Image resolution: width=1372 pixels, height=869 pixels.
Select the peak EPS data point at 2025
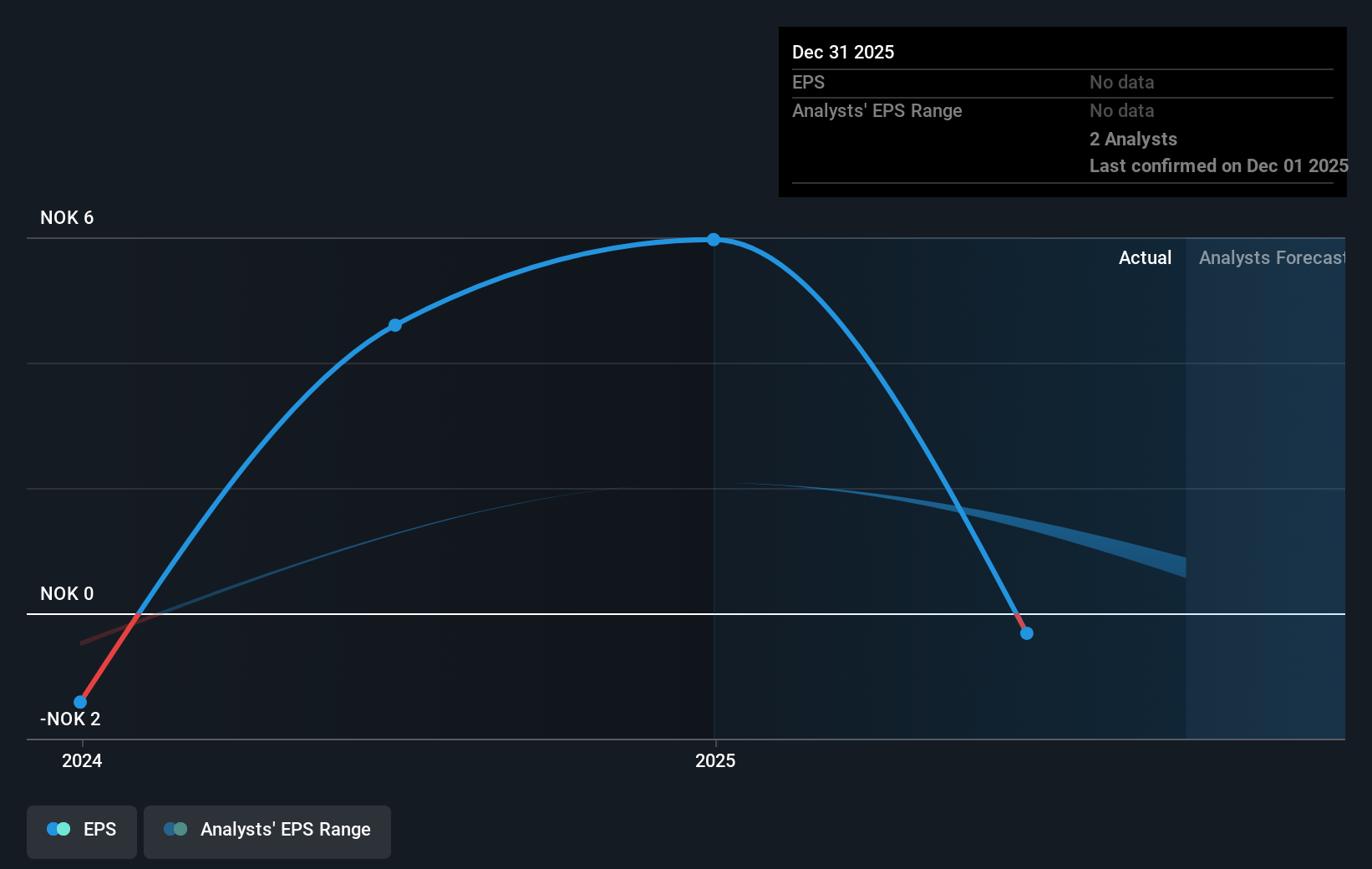(x=714, y=240)
